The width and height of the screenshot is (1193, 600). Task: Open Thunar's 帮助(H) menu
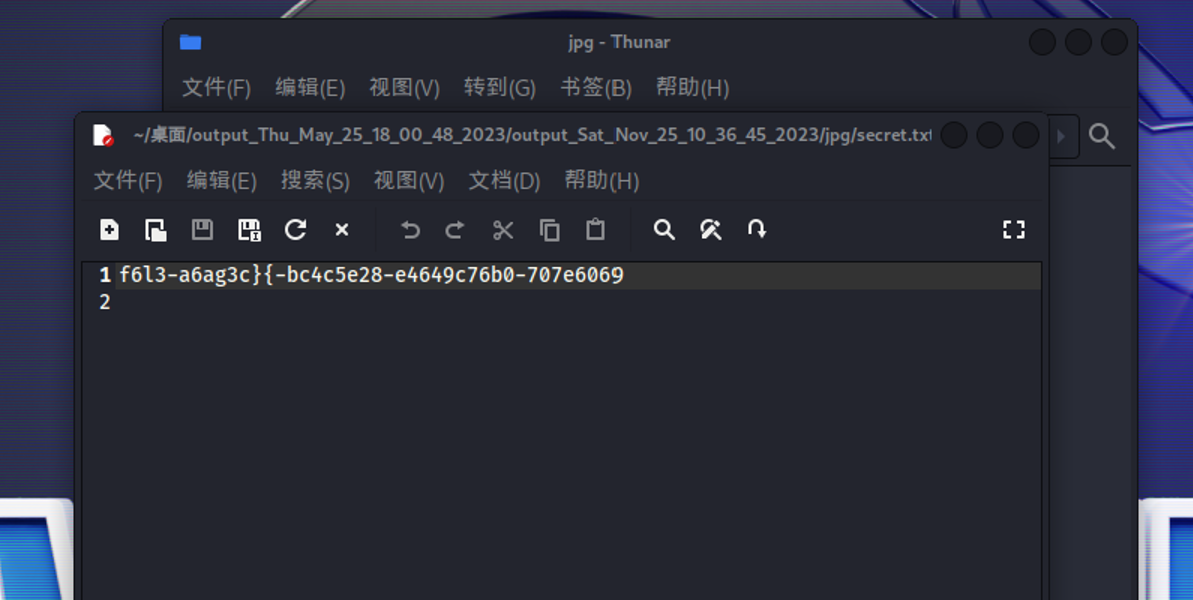[x=693, y=87]
